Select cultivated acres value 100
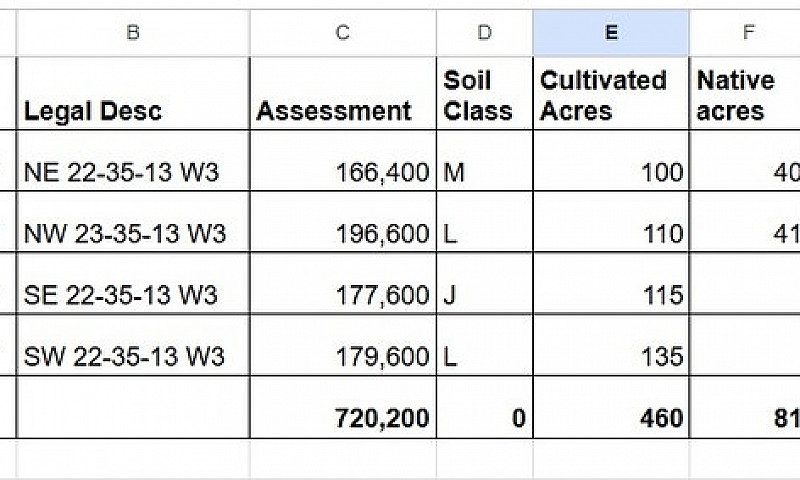Screen dimensions: 800x480 (x=611, y=161)
